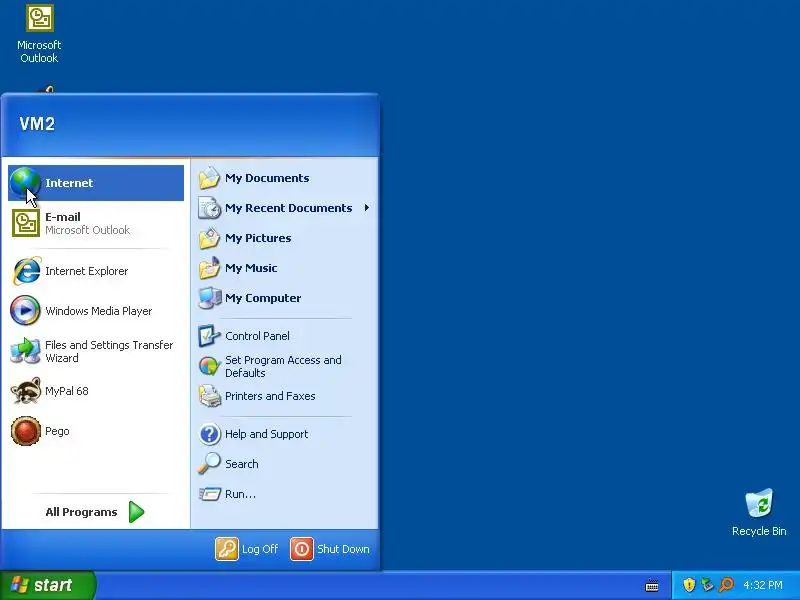800x600 pixels.
Task: Select the Recycle Bin desktop icon
Action: tap(759, 512)
